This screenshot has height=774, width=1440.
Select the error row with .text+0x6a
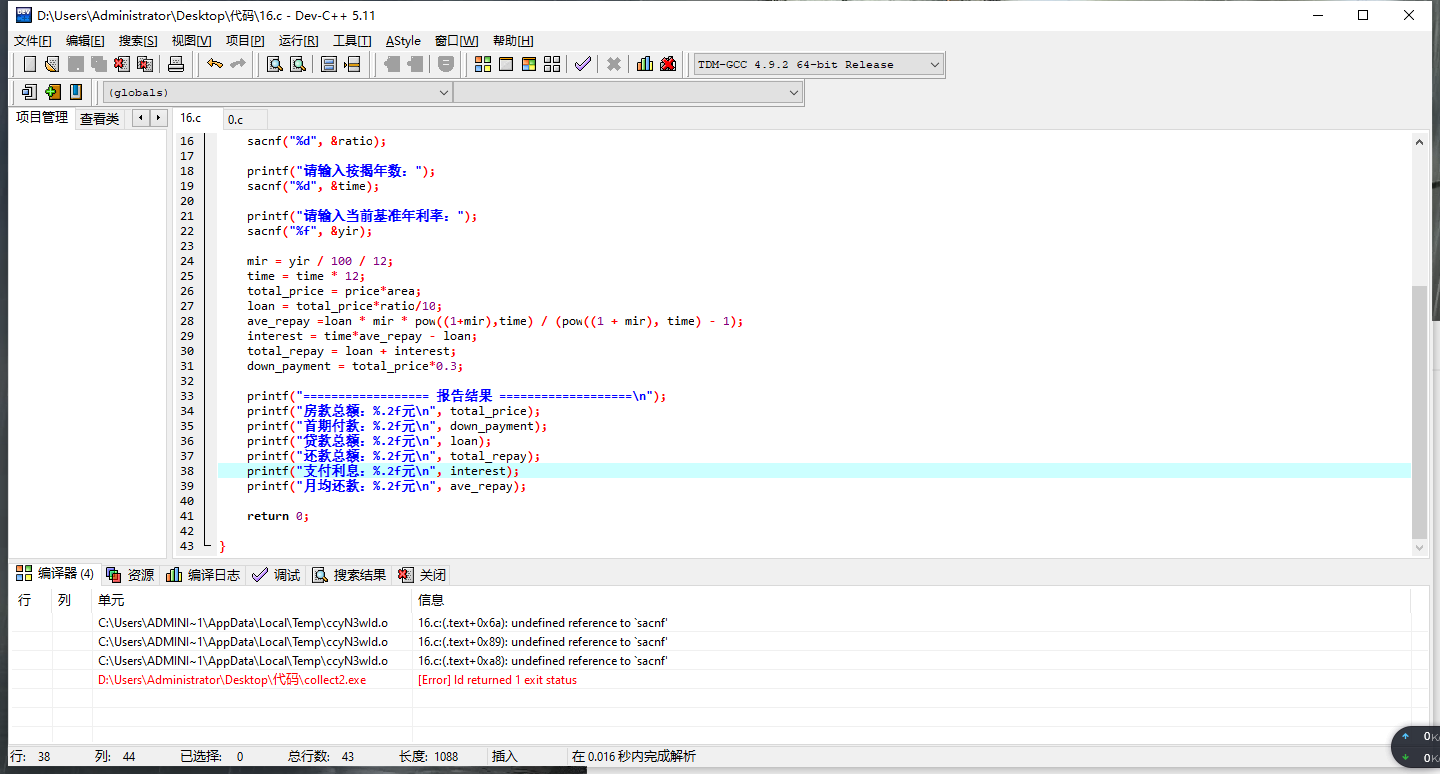pos(710,623)
